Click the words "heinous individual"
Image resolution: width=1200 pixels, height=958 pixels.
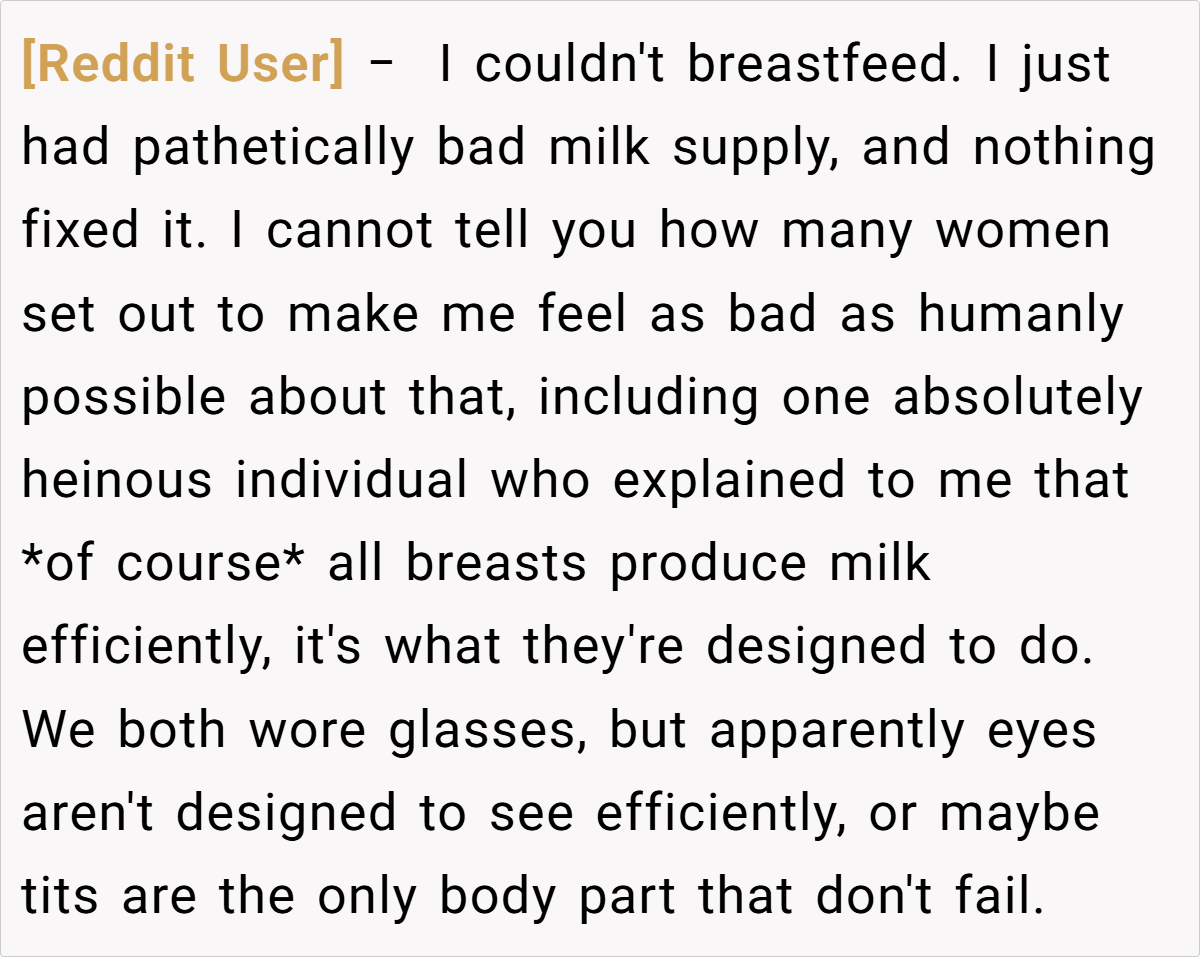[245, 480]
